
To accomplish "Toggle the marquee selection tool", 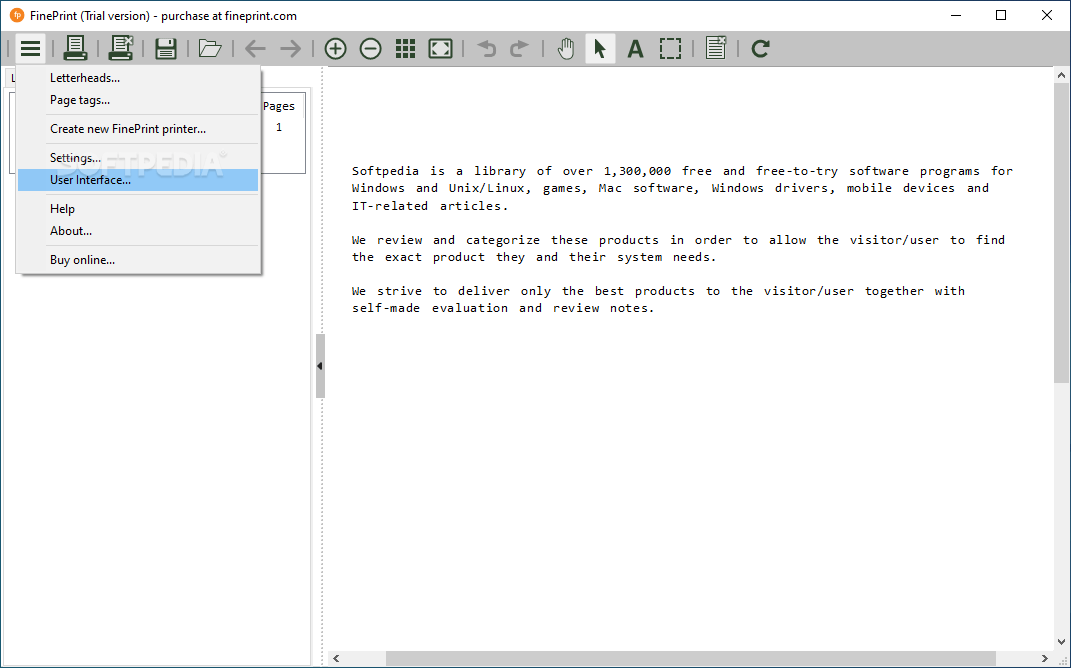I will [670, 47].
